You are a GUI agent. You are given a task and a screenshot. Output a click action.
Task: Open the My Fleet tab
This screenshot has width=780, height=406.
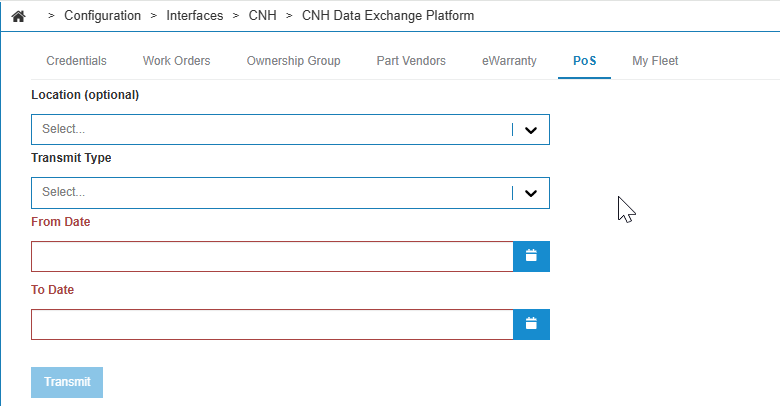(x=655, y=61)
